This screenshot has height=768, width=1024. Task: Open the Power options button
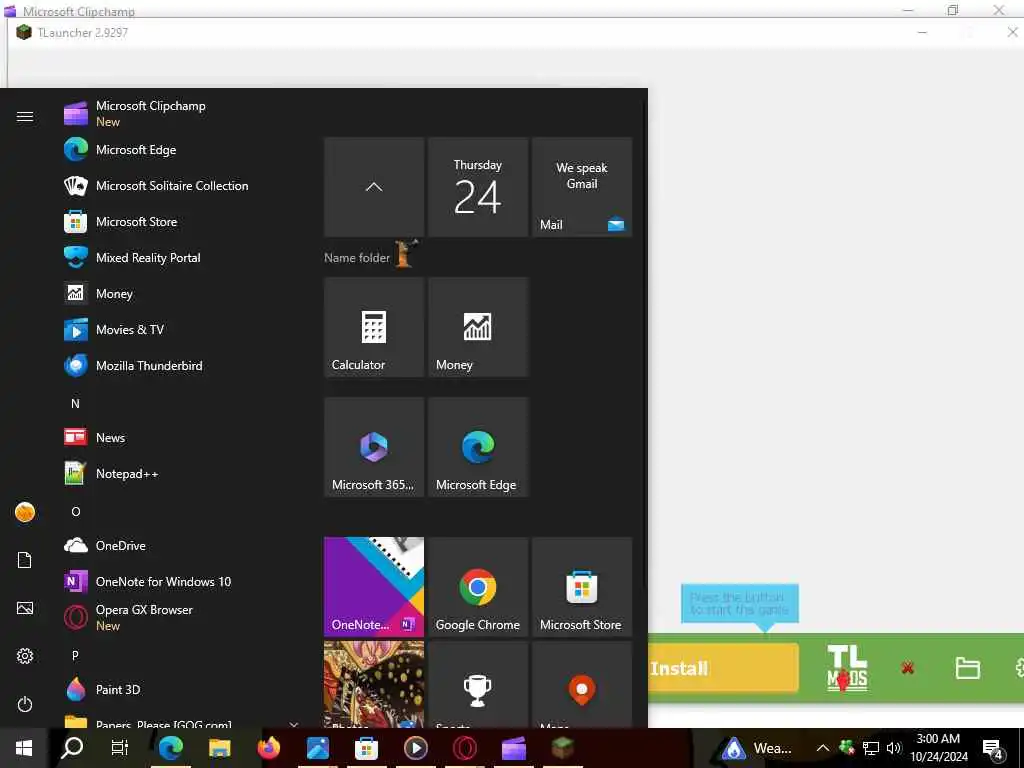click(x=25, y=704)
